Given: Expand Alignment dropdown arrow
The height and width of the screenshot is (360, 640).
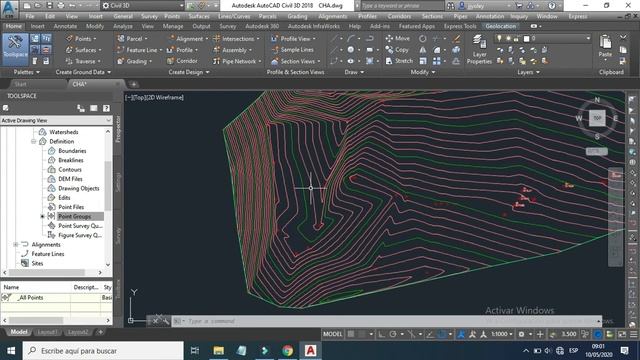Looking at the screenshot, I should tap(207, 39).
